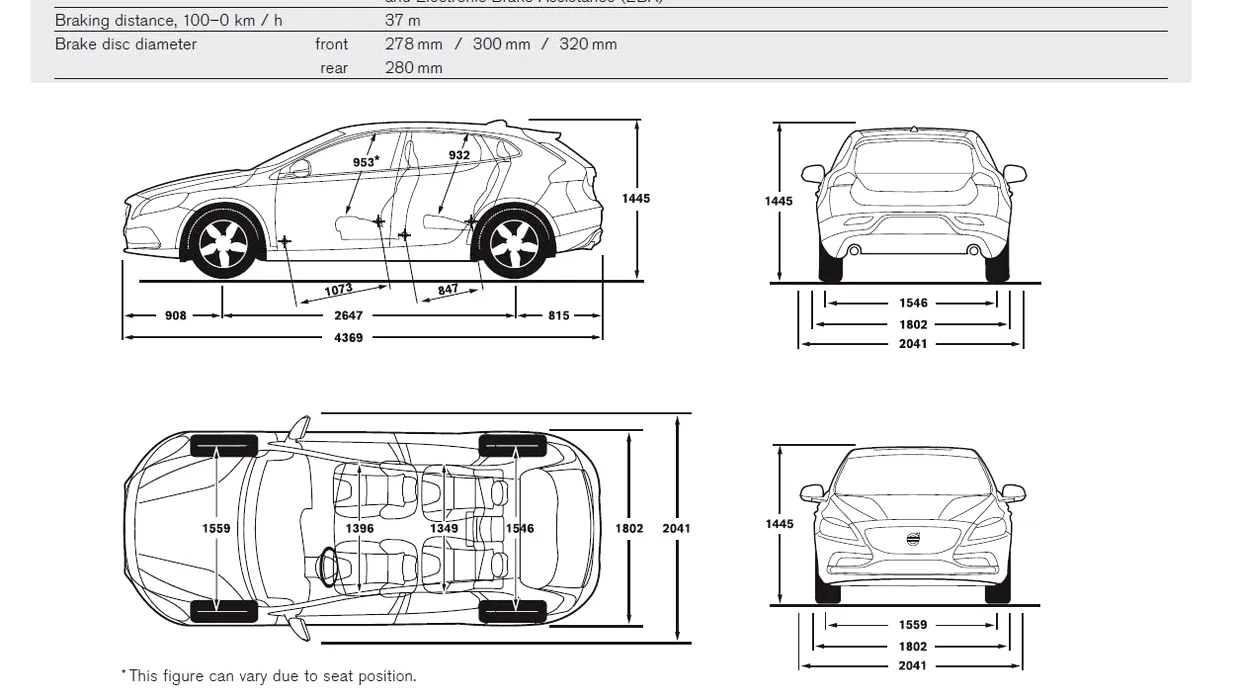Image resolution: width=1239 pixels, height=700 pixels.
Task: Select the "front" brake disc label
Action: (x=332, y=44)
